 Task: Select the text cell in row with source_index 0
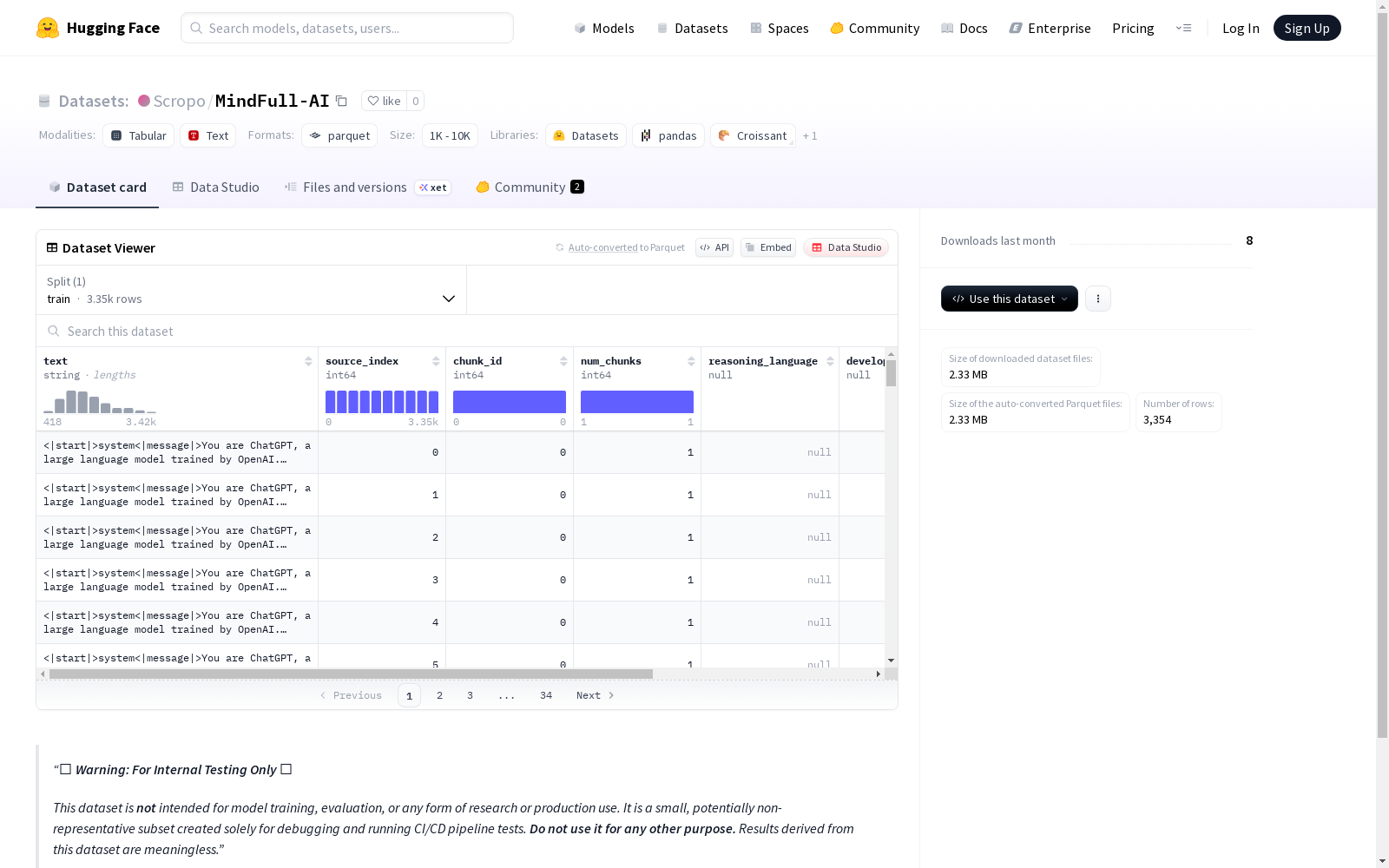(177, 452)
